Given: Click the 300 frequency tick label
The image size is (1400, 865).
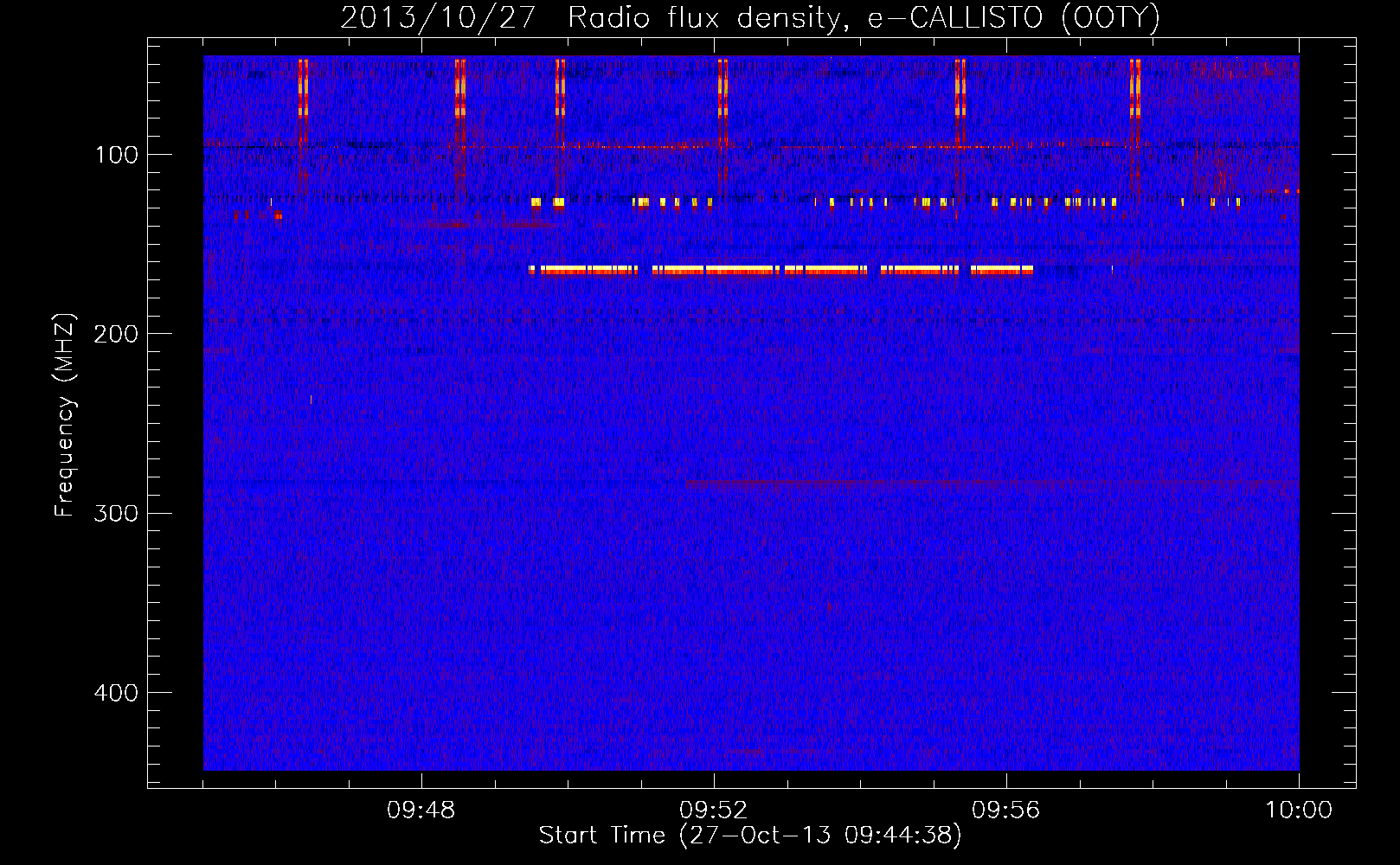Looking at the screenshot, I should coord(116,514).
